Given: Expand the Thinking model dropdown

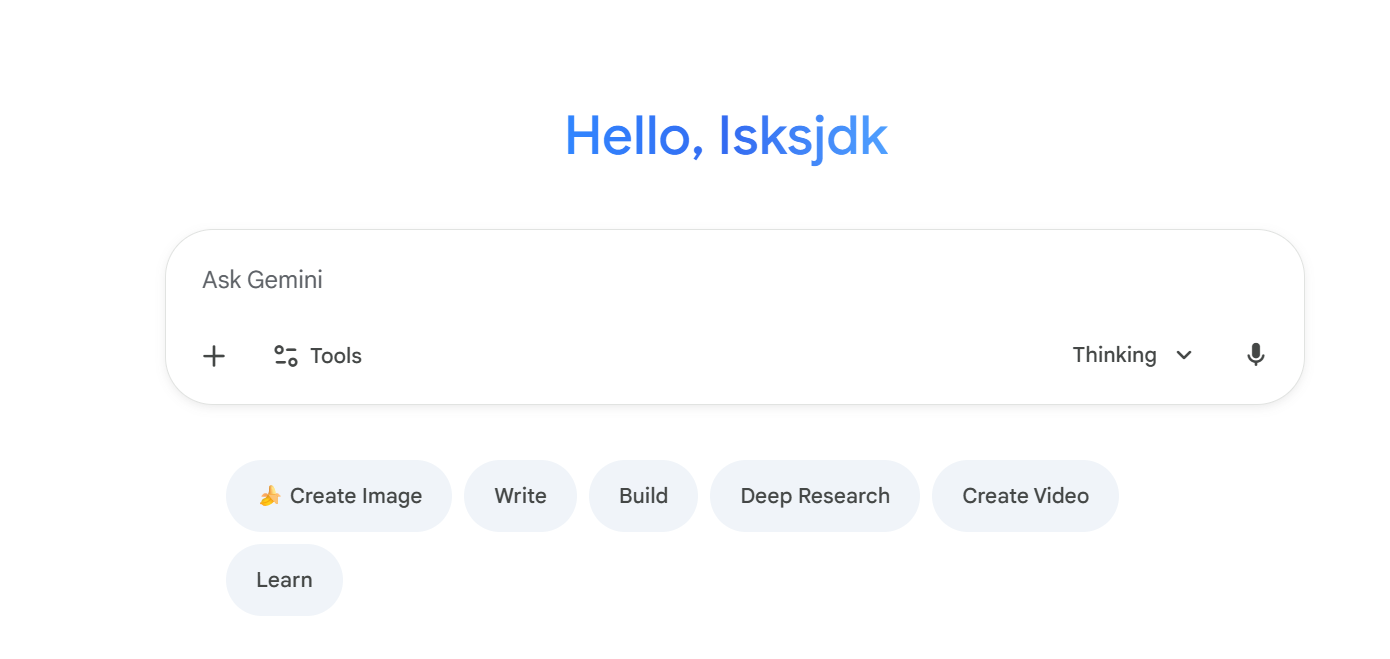Looking at the screenshot, I should coord(1133,355).
